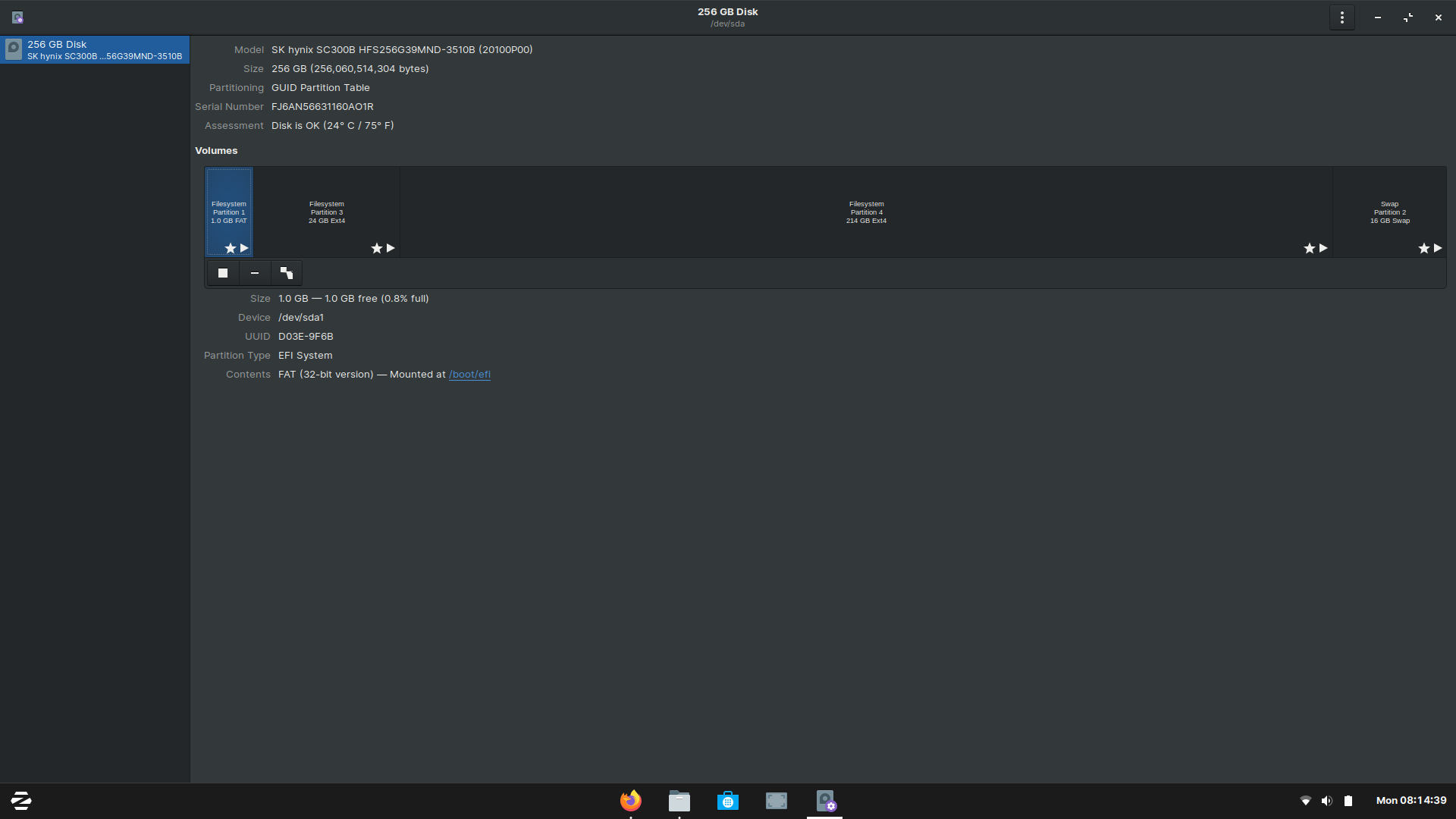Launch Firefox from the taskbar
The height and width of the screenshot is (819, 1456).
631,801
